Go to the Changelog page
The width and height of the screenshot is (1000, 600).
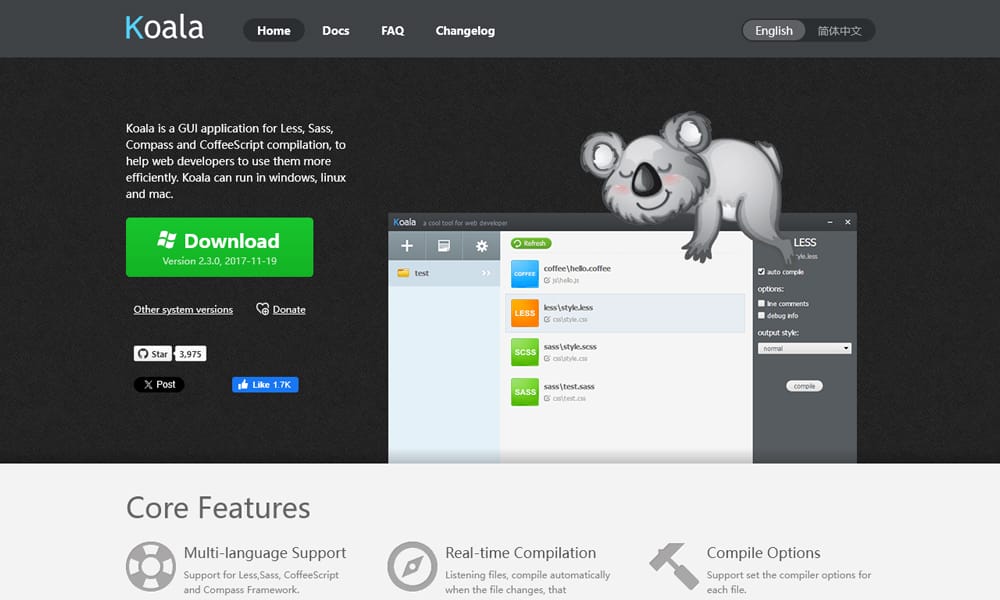click(465, 31)
